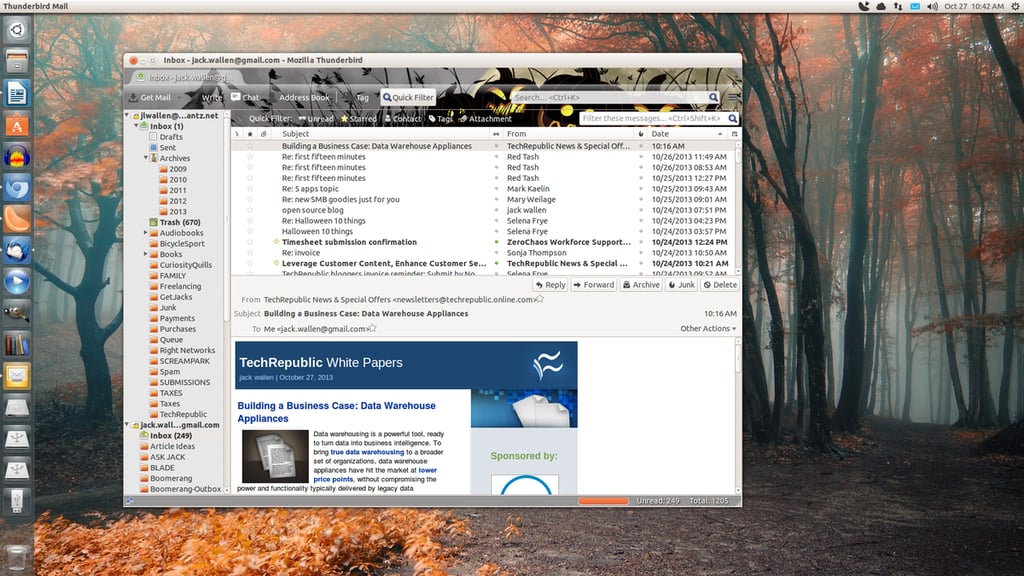Open Ubuntu Dash home in the launcher
1024x576 pixels.
(x=17, y=30)
